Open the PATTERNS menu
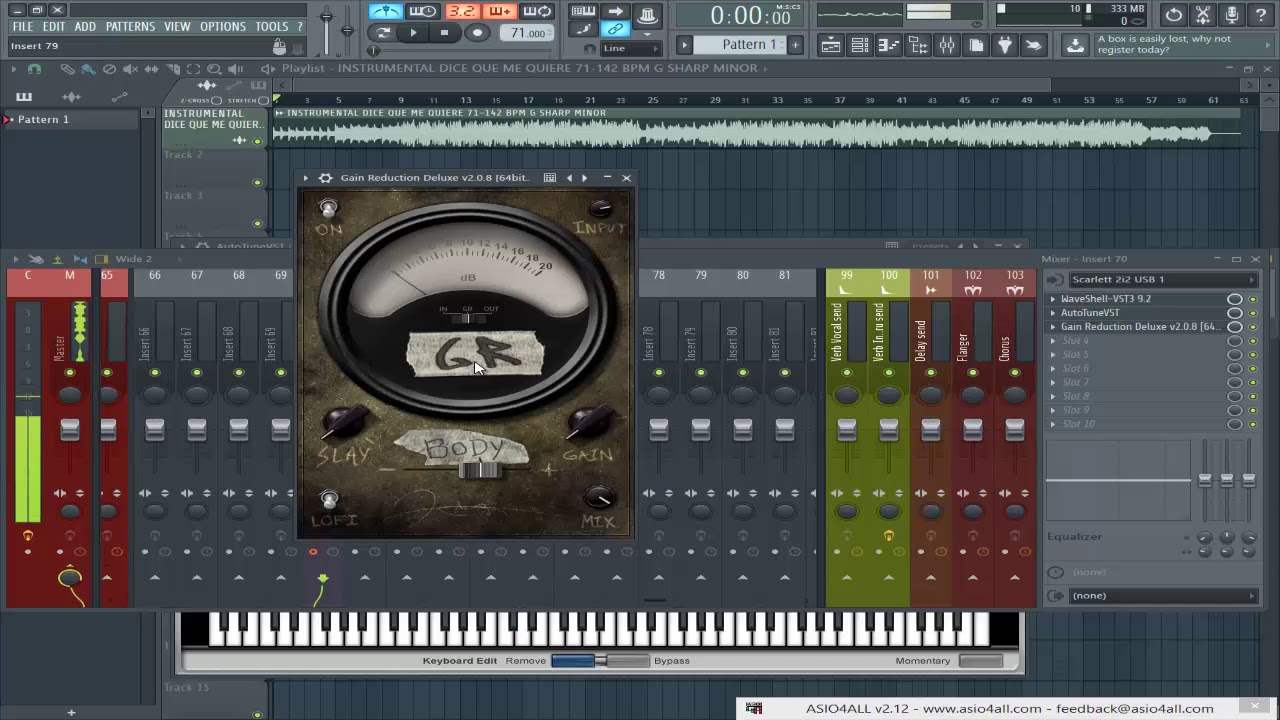 click(130, 26)
